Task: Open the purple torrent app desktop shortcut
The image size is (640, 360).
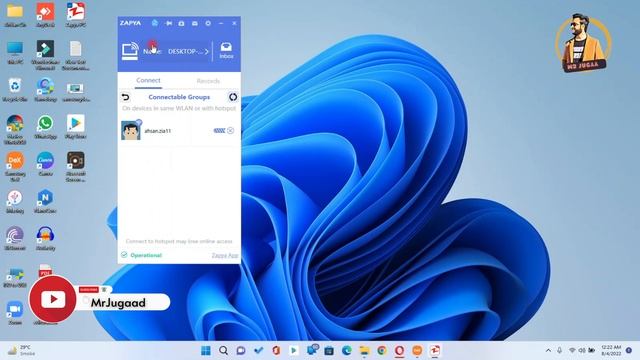Action: (x=15, y=238)
